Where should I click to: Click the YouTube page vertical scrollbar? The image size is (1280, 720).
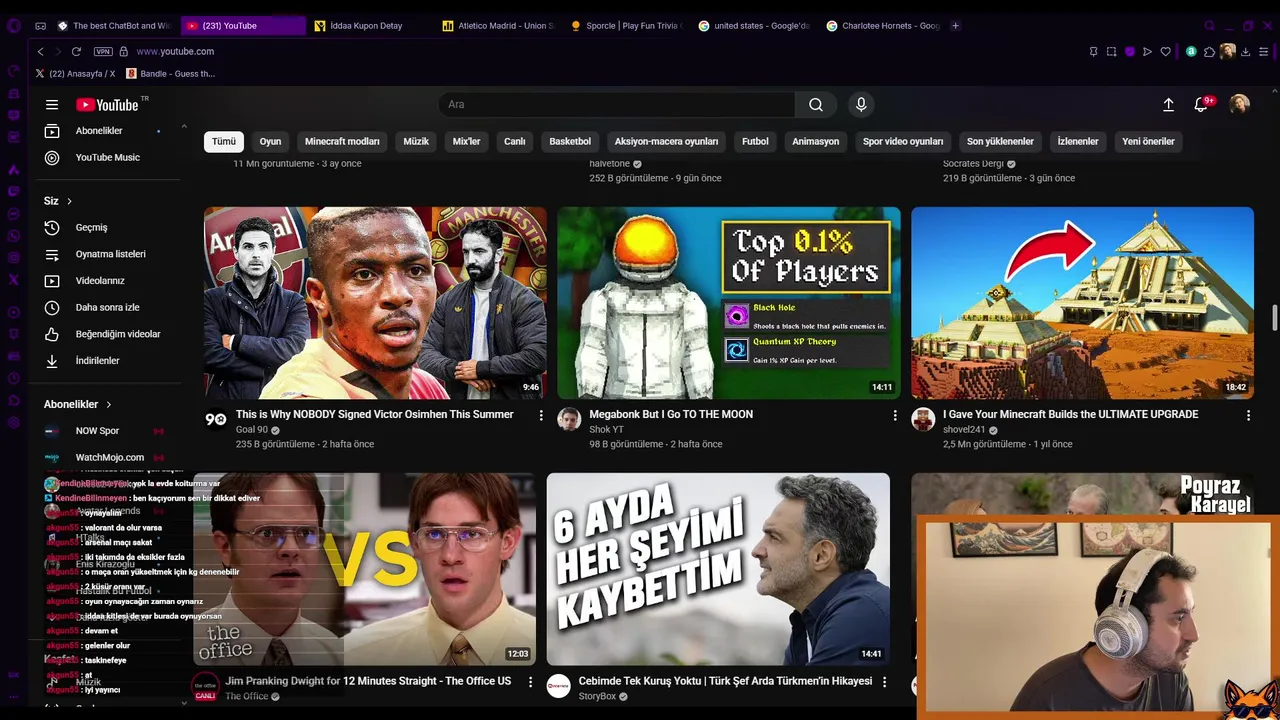[1274, 317]
